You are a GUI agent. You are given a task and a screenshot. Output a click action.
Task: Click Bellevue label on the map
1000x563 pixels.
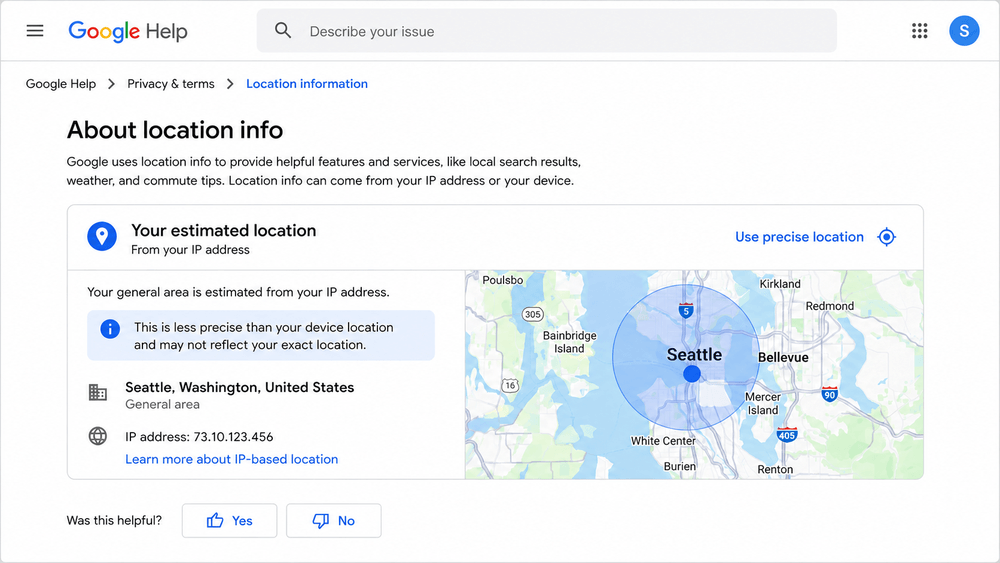(x=783, y=358)
